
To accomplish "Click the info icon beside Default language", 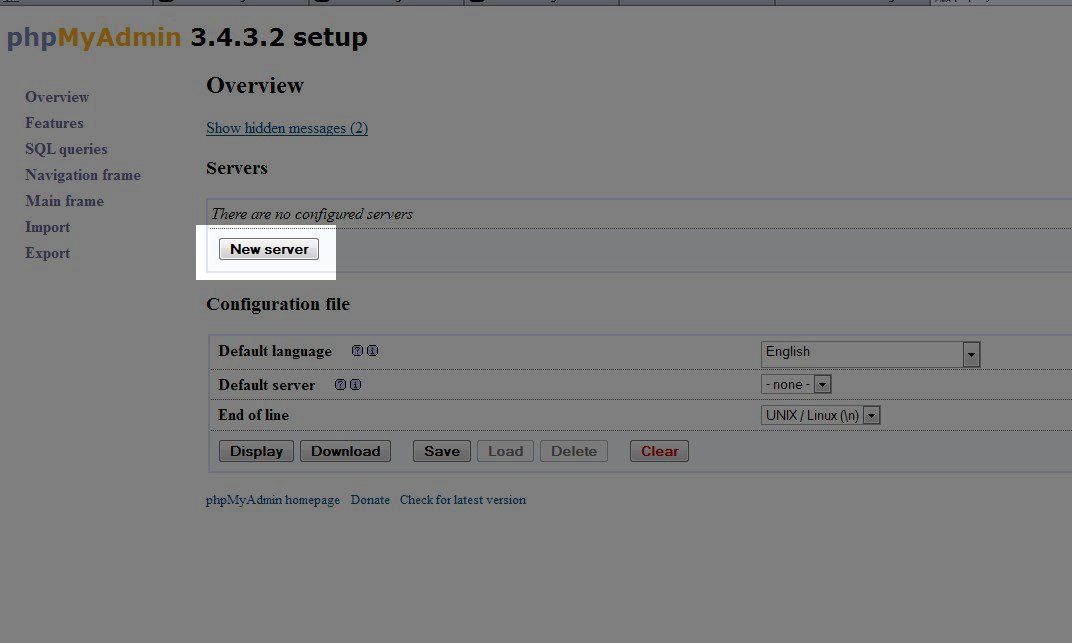I will click(372, 351).
